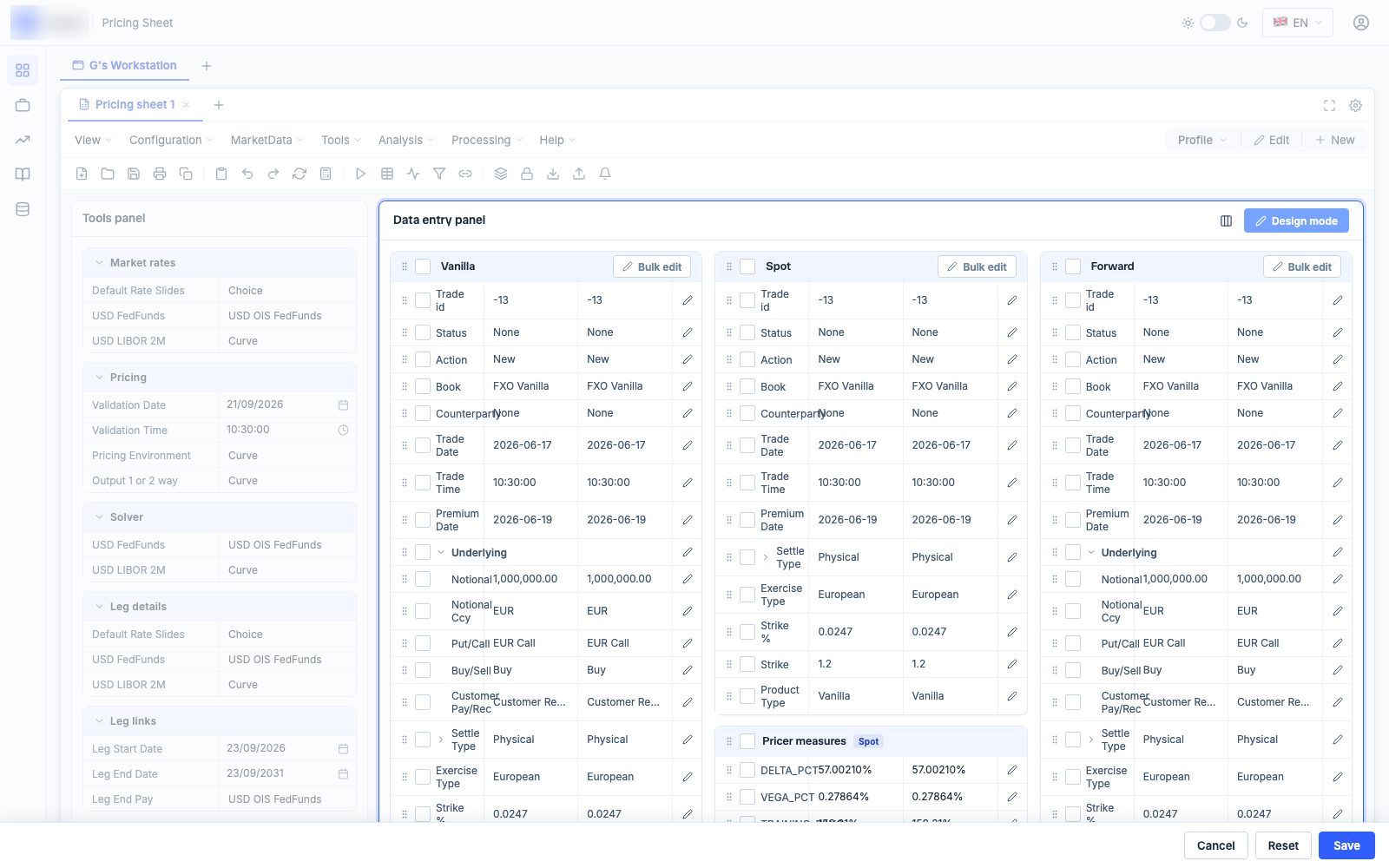Click the filter funnel icon
Image resolution: width=1389 pixels, height=868 pixels.
point(439,174)
